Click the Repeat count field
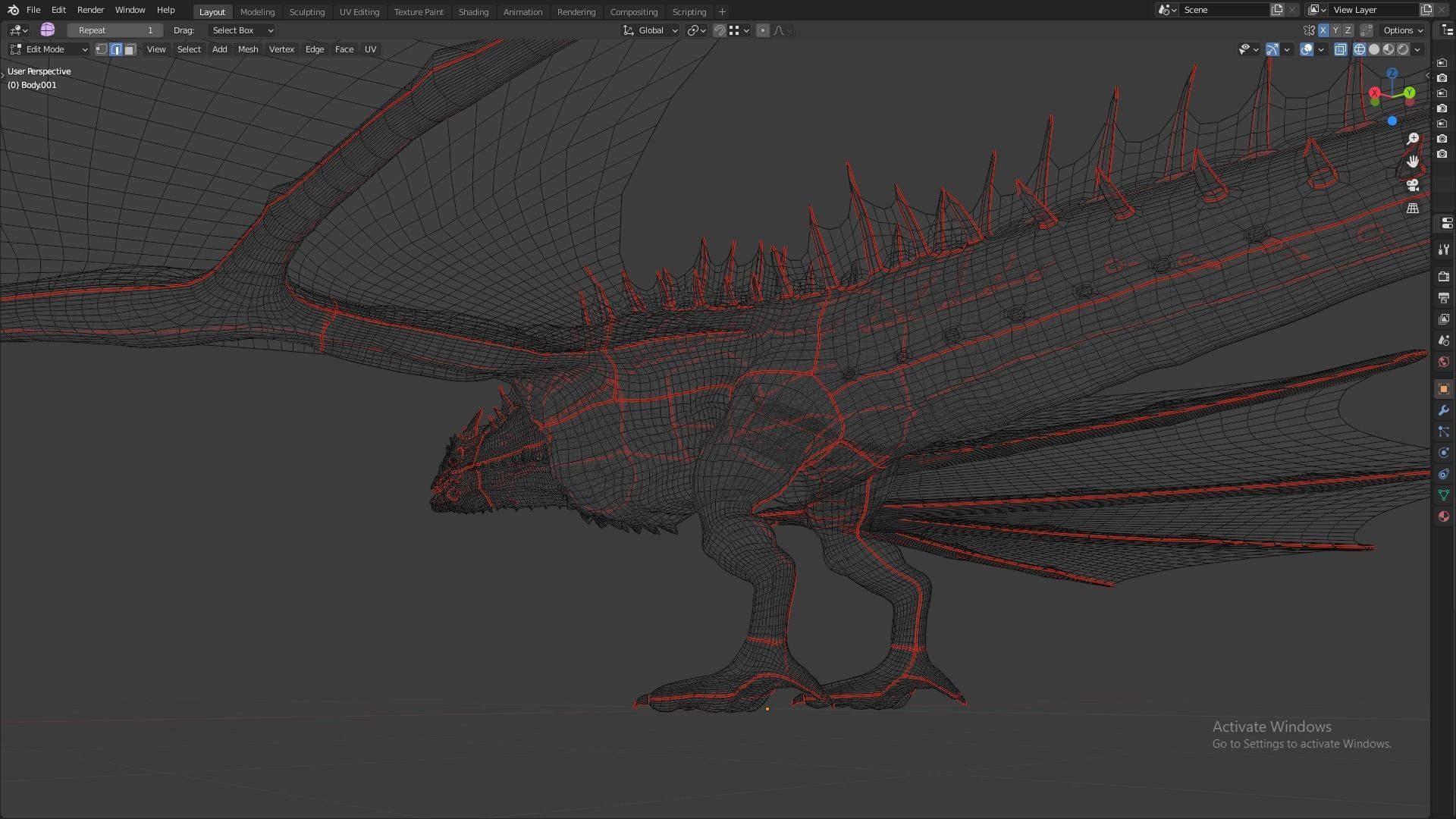 click(x=115, y=30)
